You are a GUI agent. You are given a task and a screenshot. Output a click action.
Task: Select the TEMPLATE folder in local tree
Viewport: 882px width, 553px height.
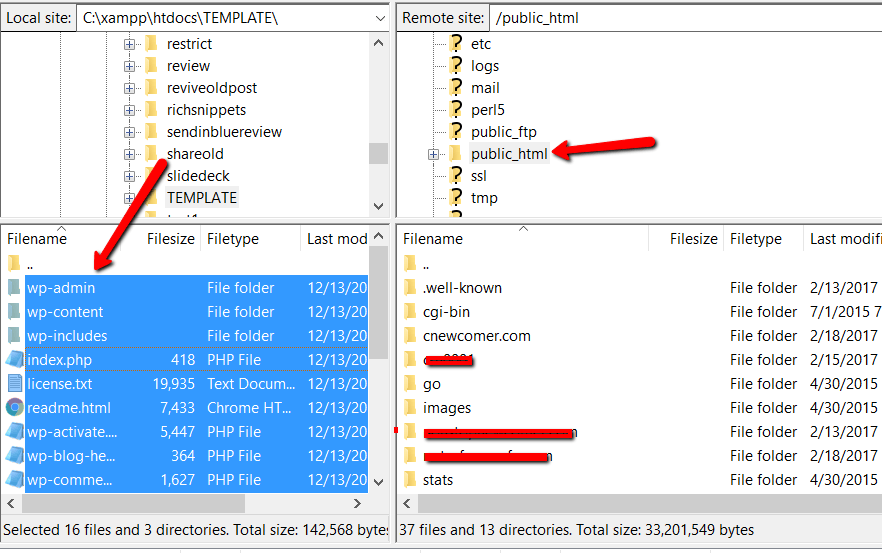tap(201, 198)
